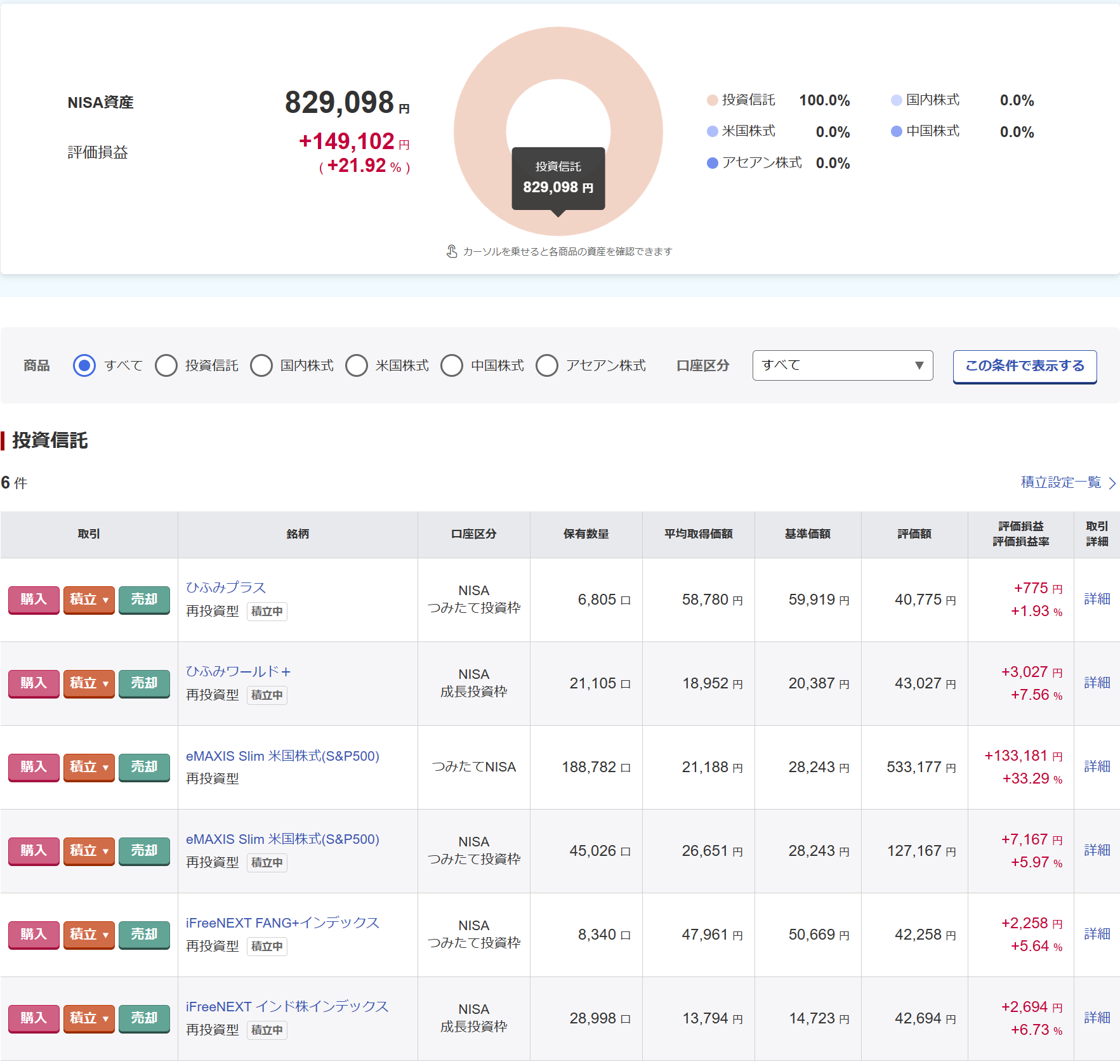Image resolution: width=1120 pixels, height=1064 pixels.
Task: Expand 積立 dropdown for ひふみプラス
Action: click(x=89, y=600)
